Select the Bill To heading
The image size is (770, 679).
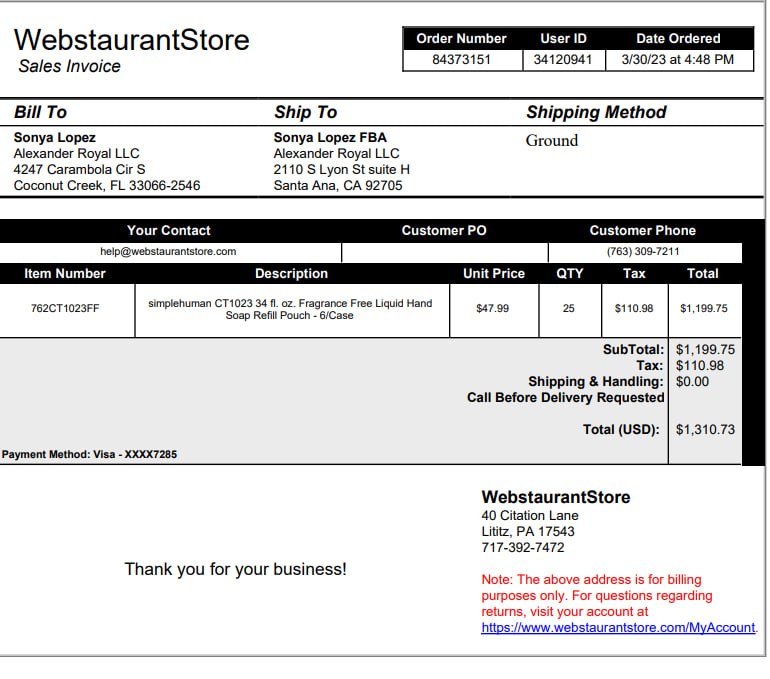40,112
